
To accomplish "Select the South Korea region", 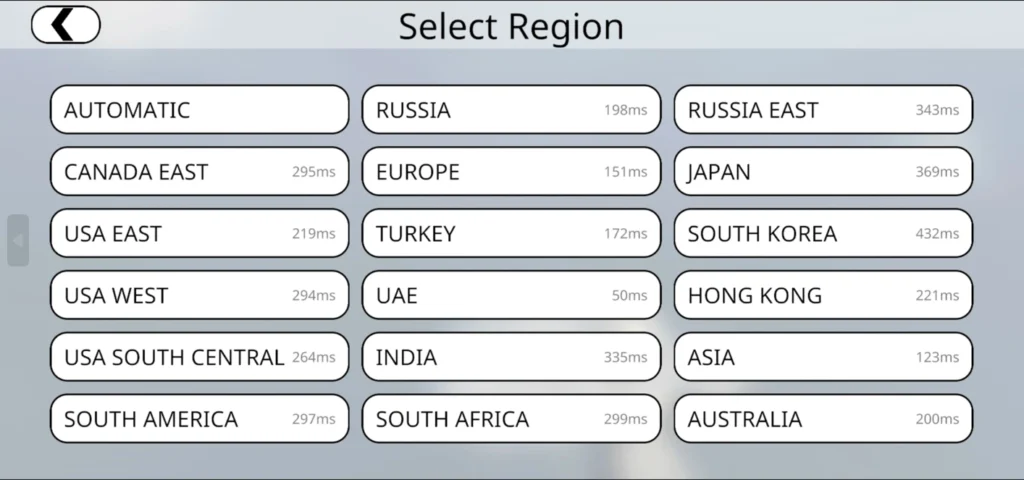I will (823, 234).
